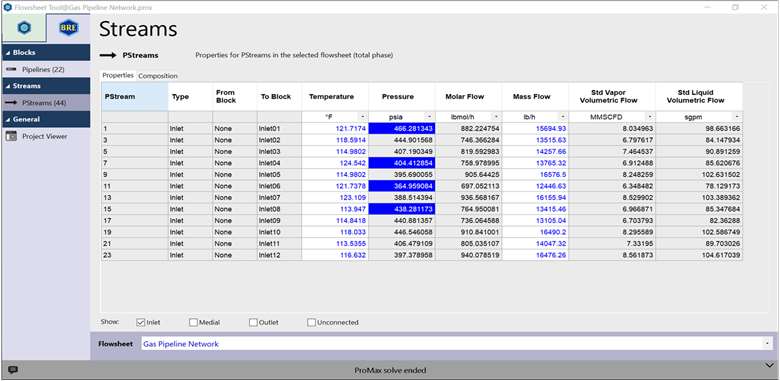Select highlighted pressure cell 364.959084
The image size is (780, 381).
tap(402, 186)
